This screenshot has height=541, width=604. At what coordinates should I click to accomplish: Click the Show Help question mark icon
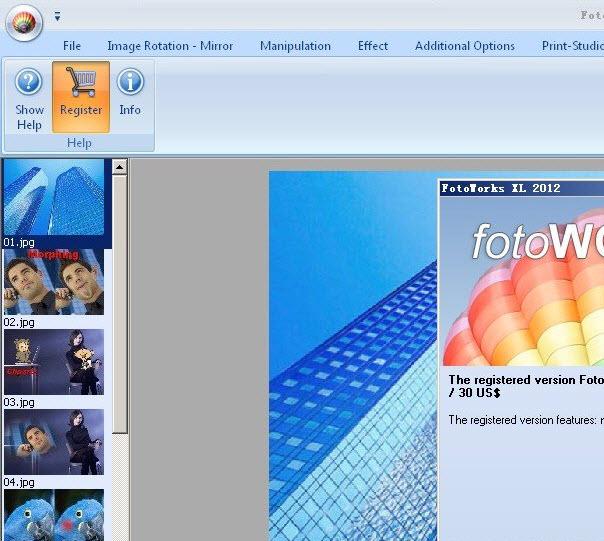29,82
